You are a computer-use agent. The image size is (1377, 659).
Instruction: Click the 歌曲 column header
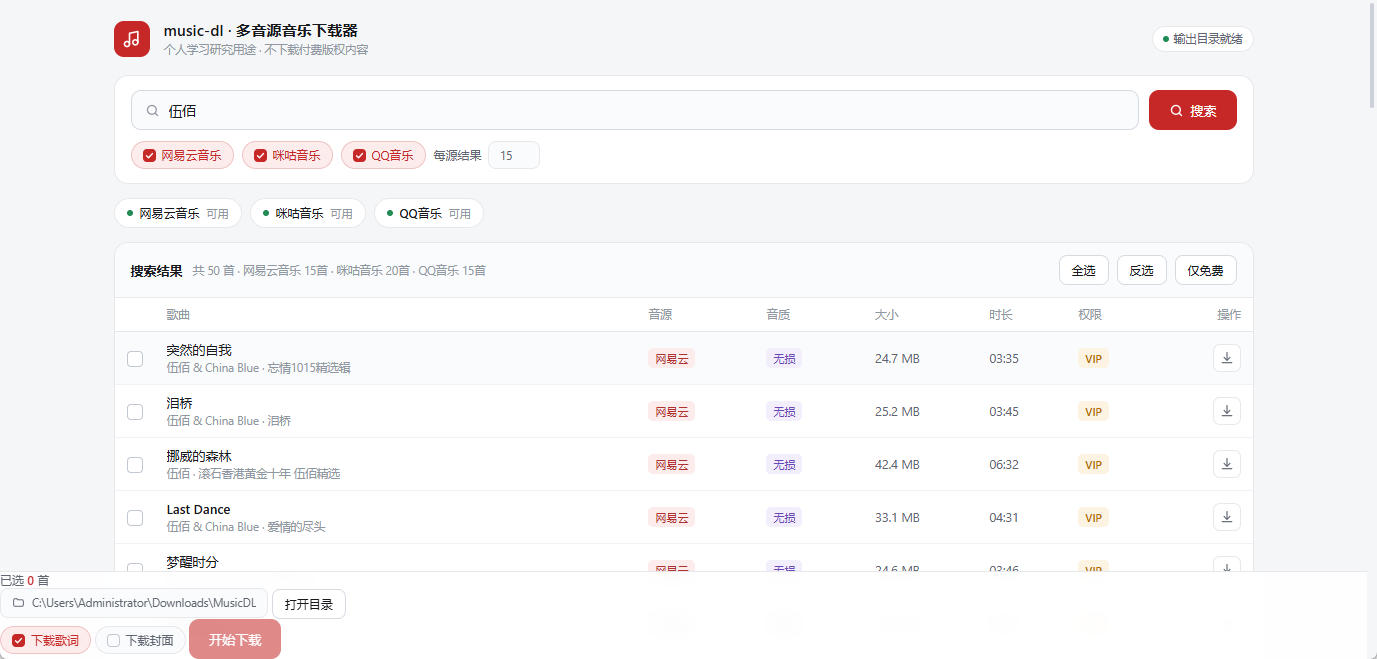(178, 315)
